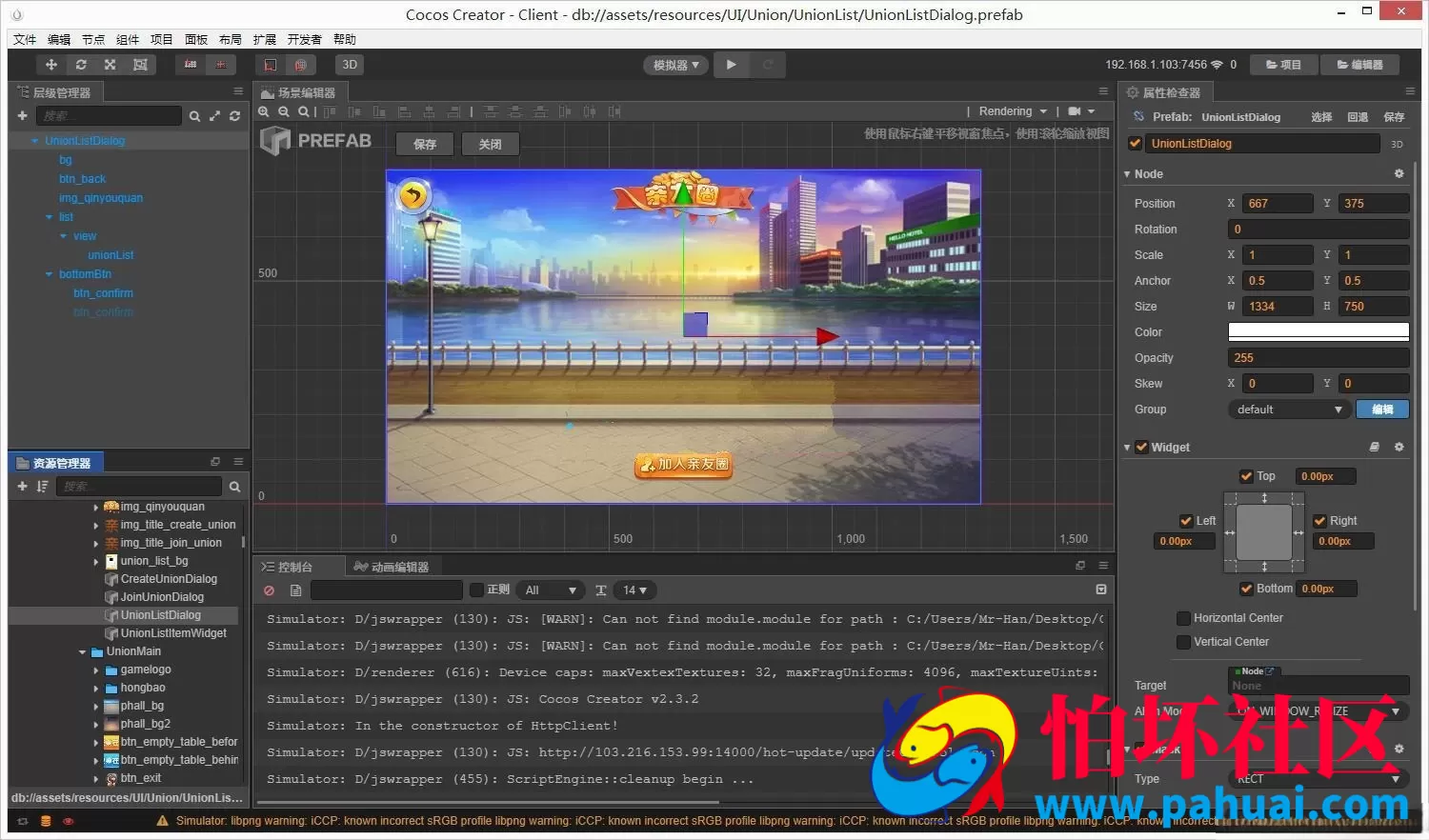Toggle Widget Left alignment checkbox

click(x=1186, y=521)
